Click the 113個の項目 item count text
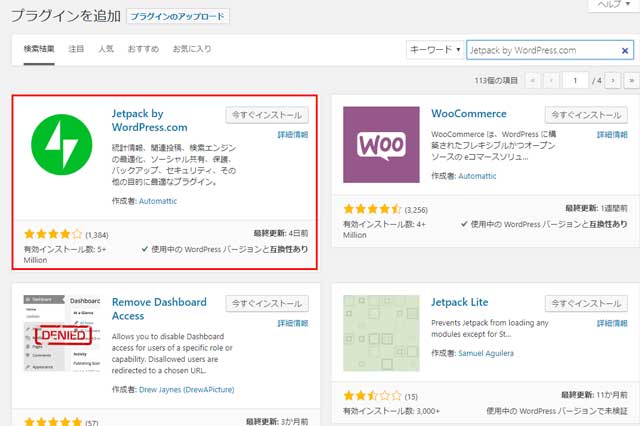The height and width of the screenshot is (426, 640). (496, 80)
